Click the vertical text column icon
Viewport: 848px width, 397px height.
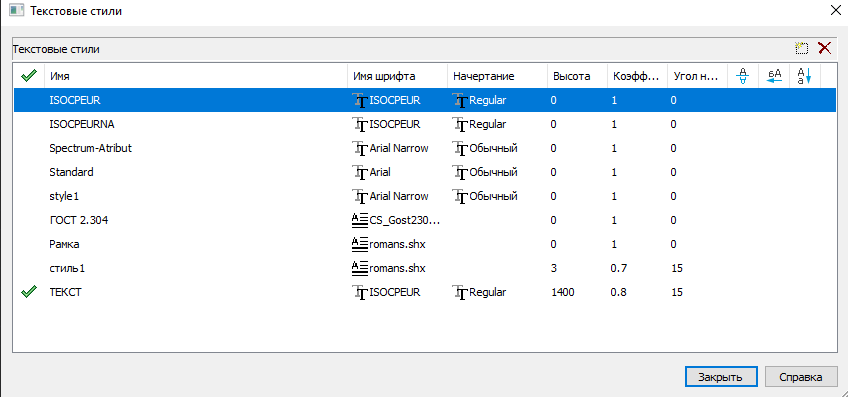click(805, 76)
